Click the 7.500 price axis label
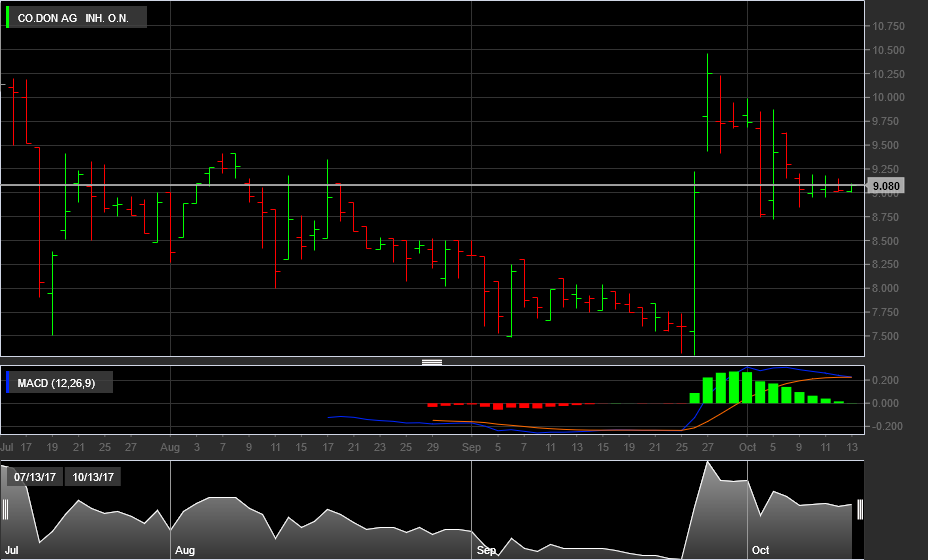 (886, 336)
